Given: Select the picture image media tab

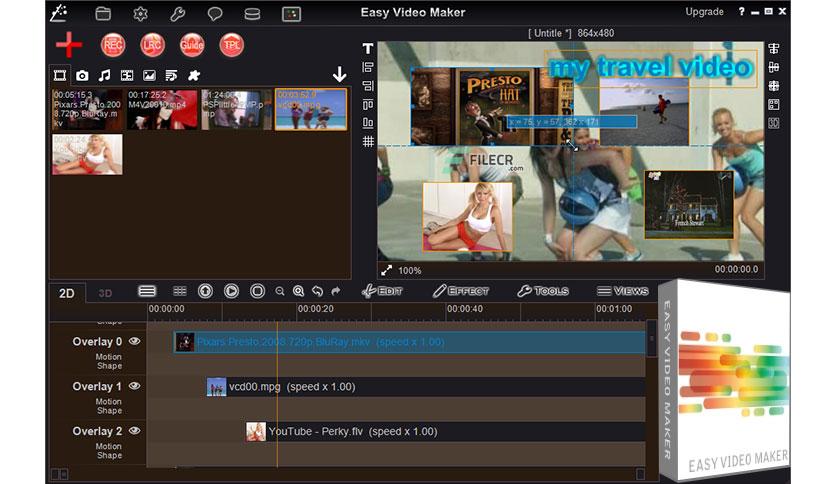Looking at the screenshot, I should [149, 76].
